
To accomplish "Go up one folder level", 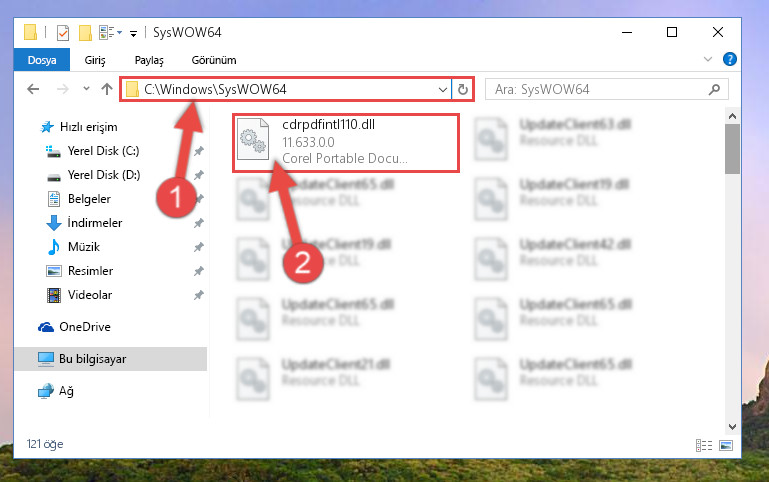I will click(x=106, y=89).
